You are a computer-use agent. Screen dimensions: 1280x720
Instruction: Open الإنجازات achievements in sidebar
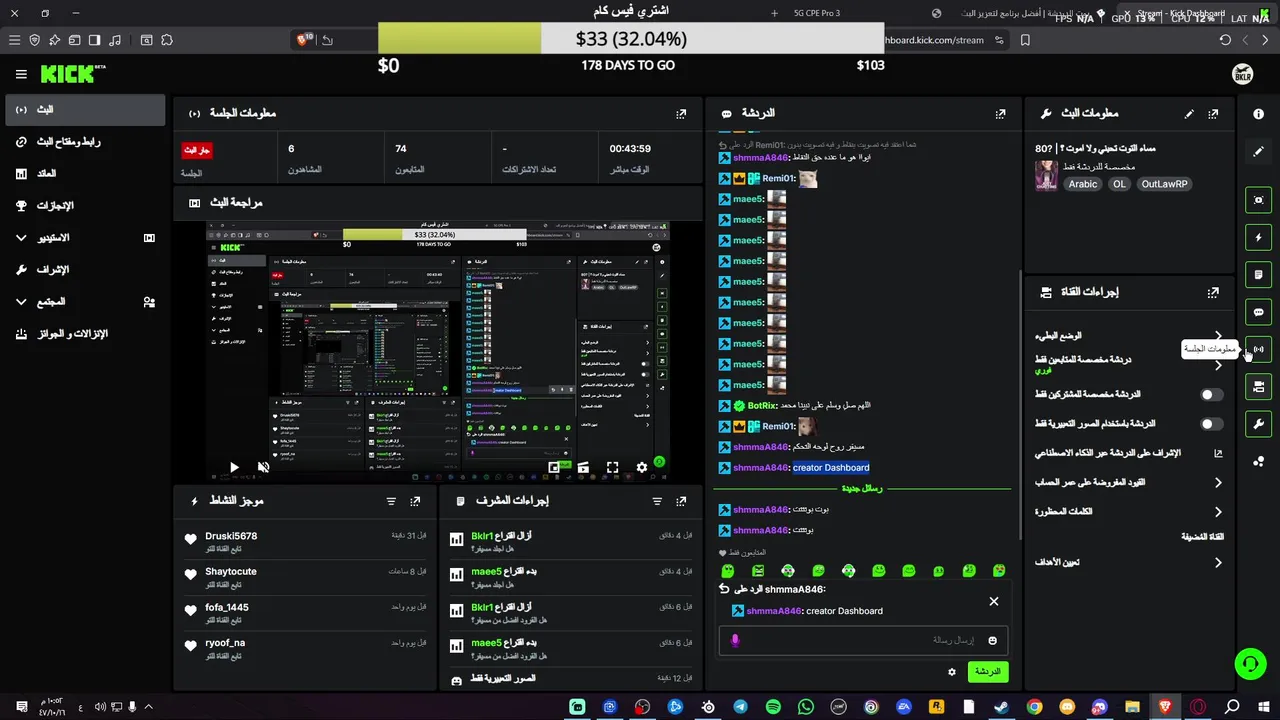[84, 206]
